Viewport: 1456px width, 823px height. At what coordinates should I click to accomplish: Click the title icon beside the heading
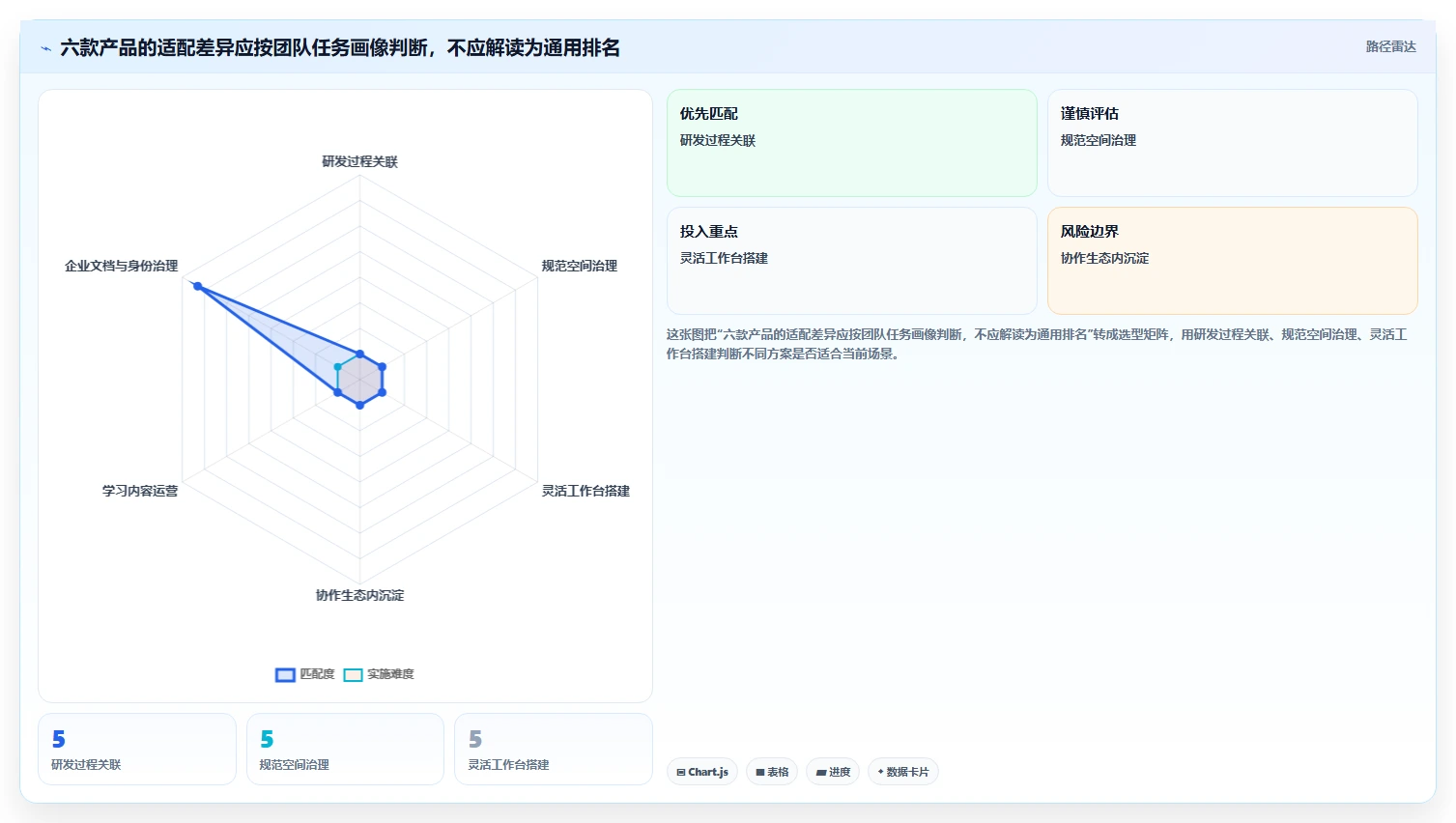click(45, 48)
